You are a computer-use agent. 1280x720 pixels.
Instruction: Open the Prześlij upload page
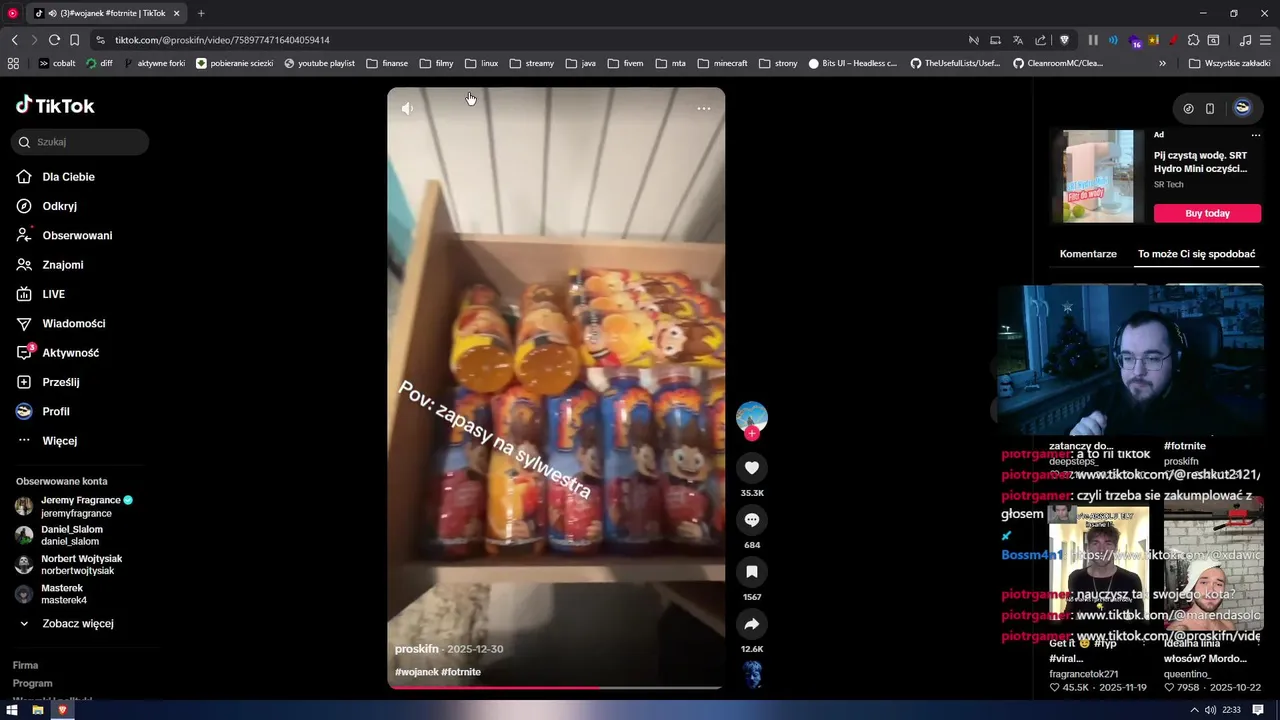coord(60,382)
